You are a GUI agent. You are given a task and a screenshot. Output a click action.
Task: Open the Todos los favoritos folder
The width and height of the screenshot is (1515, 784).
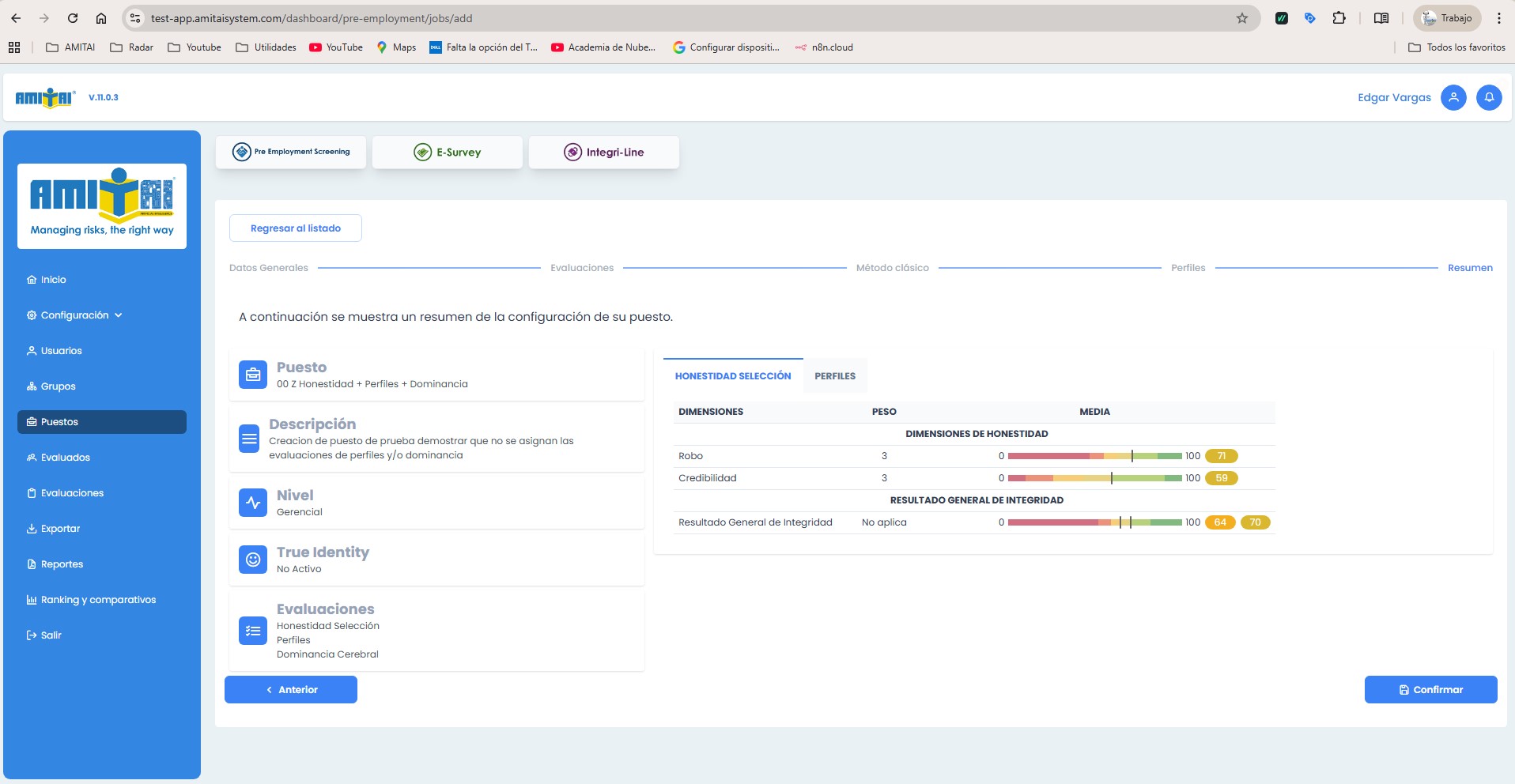(x=1456, y=47)
